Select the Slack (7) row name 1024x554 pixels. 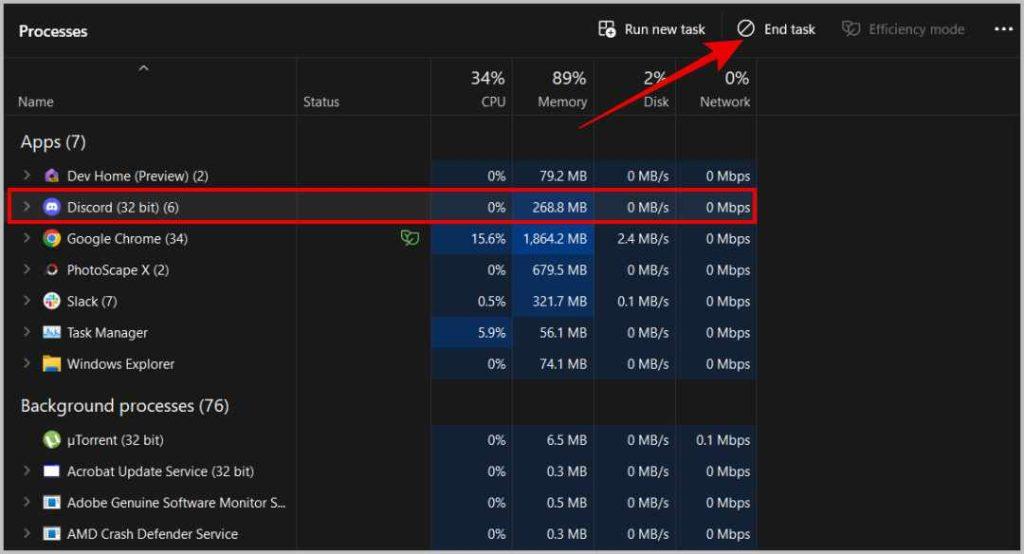pos(92,301)
